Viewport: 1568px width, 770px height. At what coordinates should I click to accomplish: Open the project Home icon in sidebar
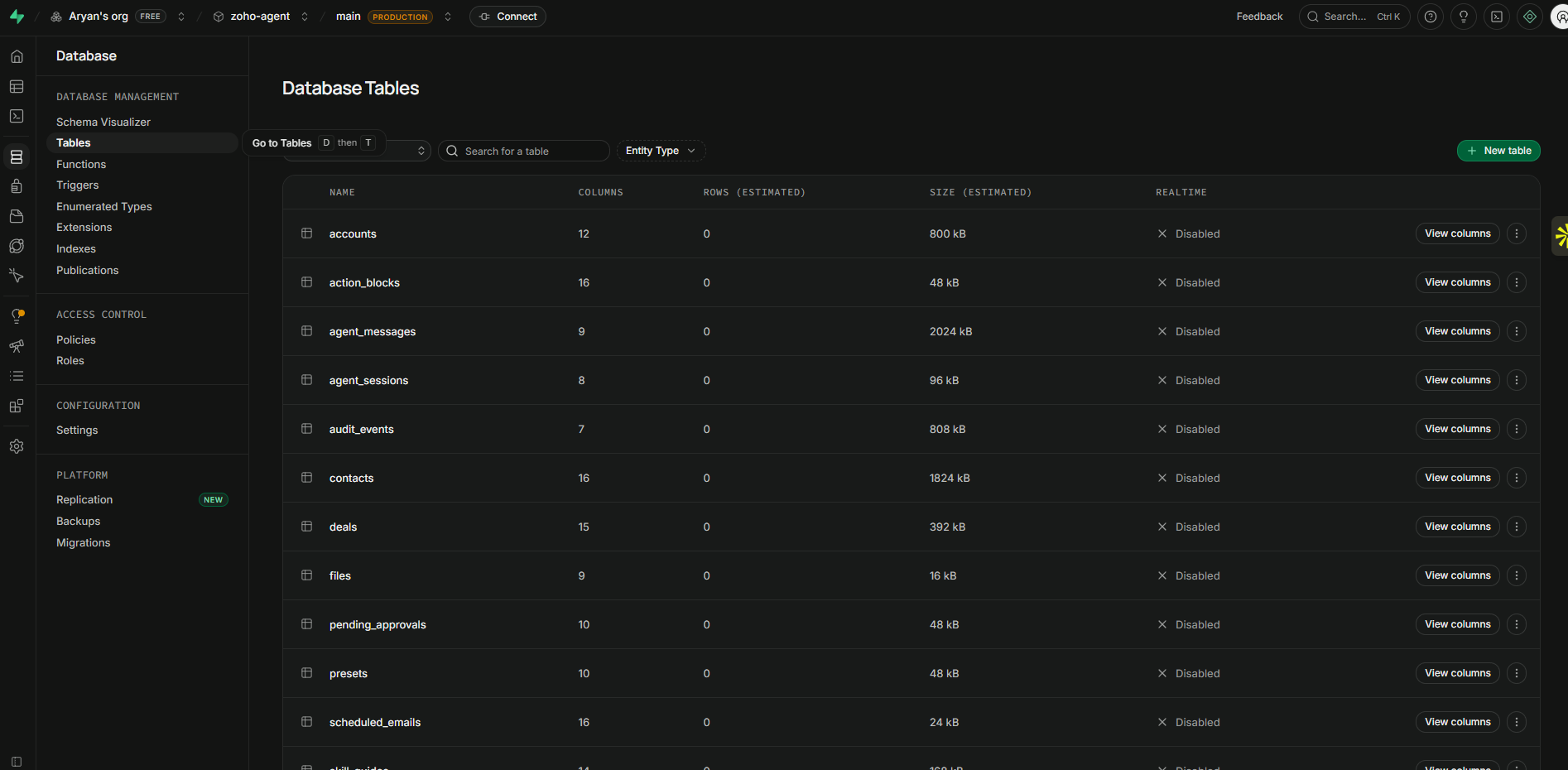tap(17, 56)
